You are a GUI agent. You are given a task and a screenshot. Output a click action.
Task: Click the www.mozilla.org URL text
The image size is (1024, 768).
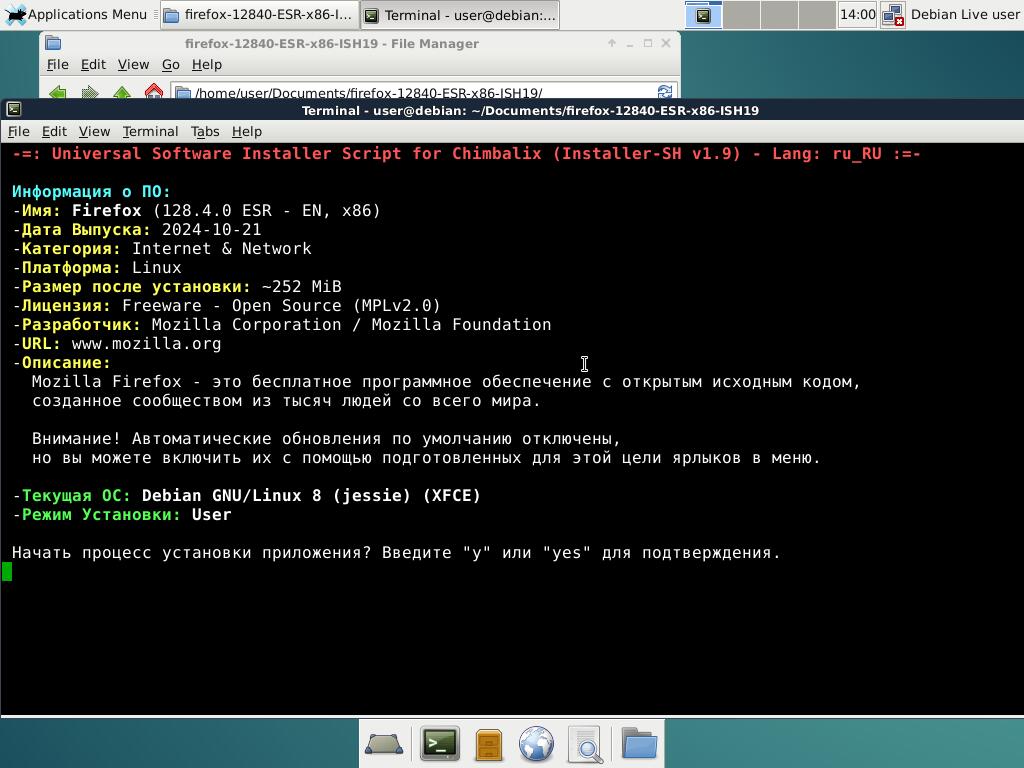point(146,344)
